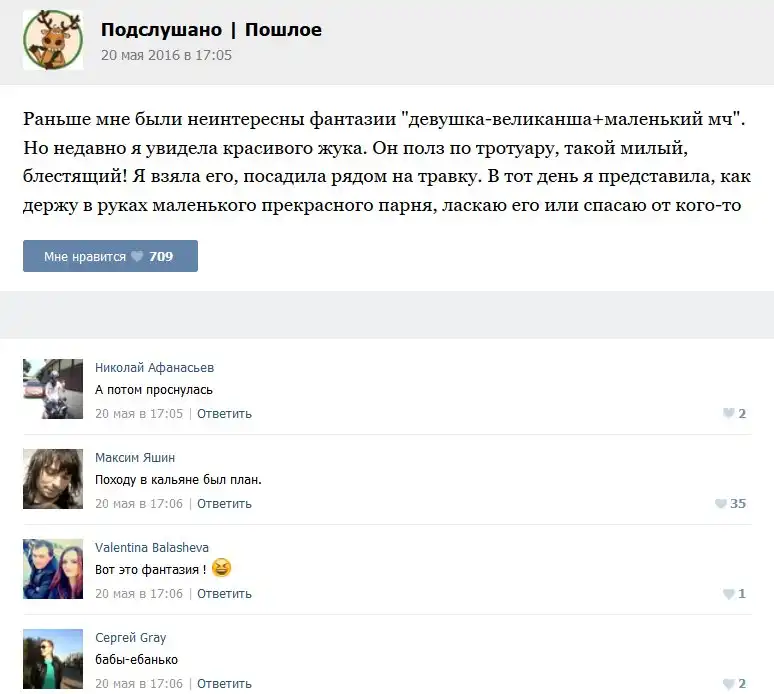This screenshot has width=774, height=694.
Task: Reply to Максим Яшин's comment with Ответить
Action: pyautogui.click(x=224, y=504)
